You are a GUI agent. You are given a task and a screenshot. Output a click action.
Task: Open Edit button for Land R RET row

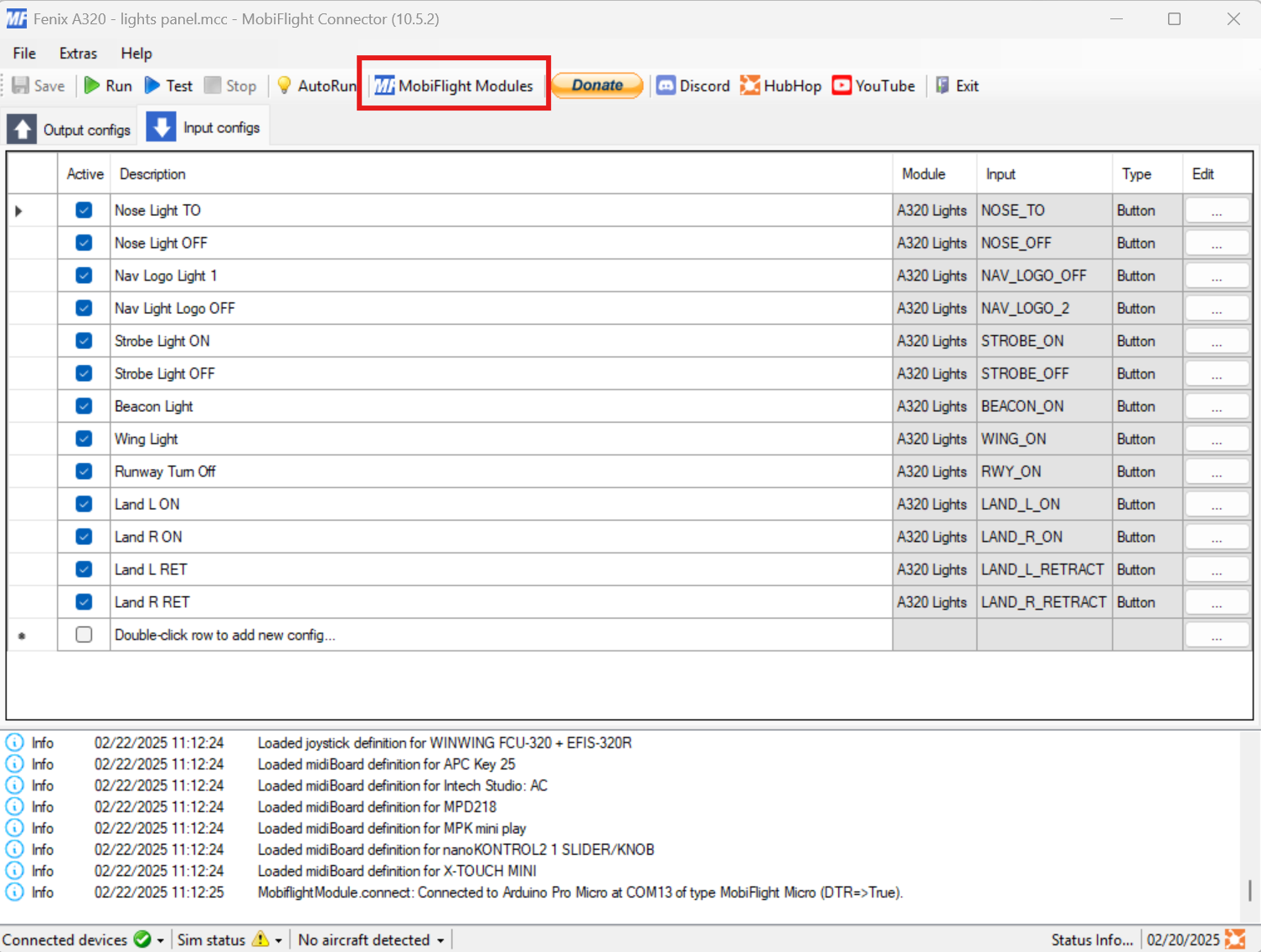click(1217, 603)
